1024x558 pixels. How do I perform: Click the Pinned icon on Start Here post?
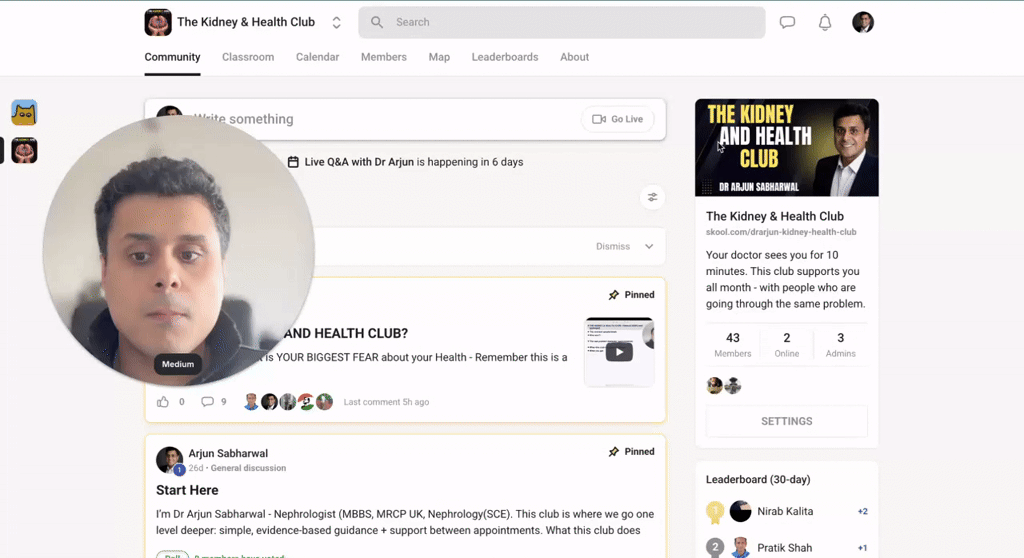tap(614, 451)
